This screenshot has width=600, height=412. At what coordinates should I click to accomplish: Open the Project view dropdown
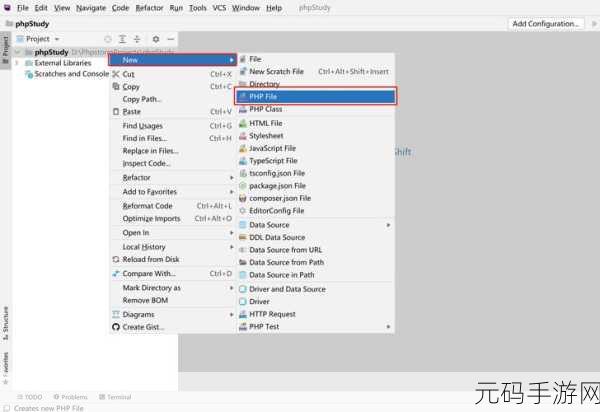point(38,39)
